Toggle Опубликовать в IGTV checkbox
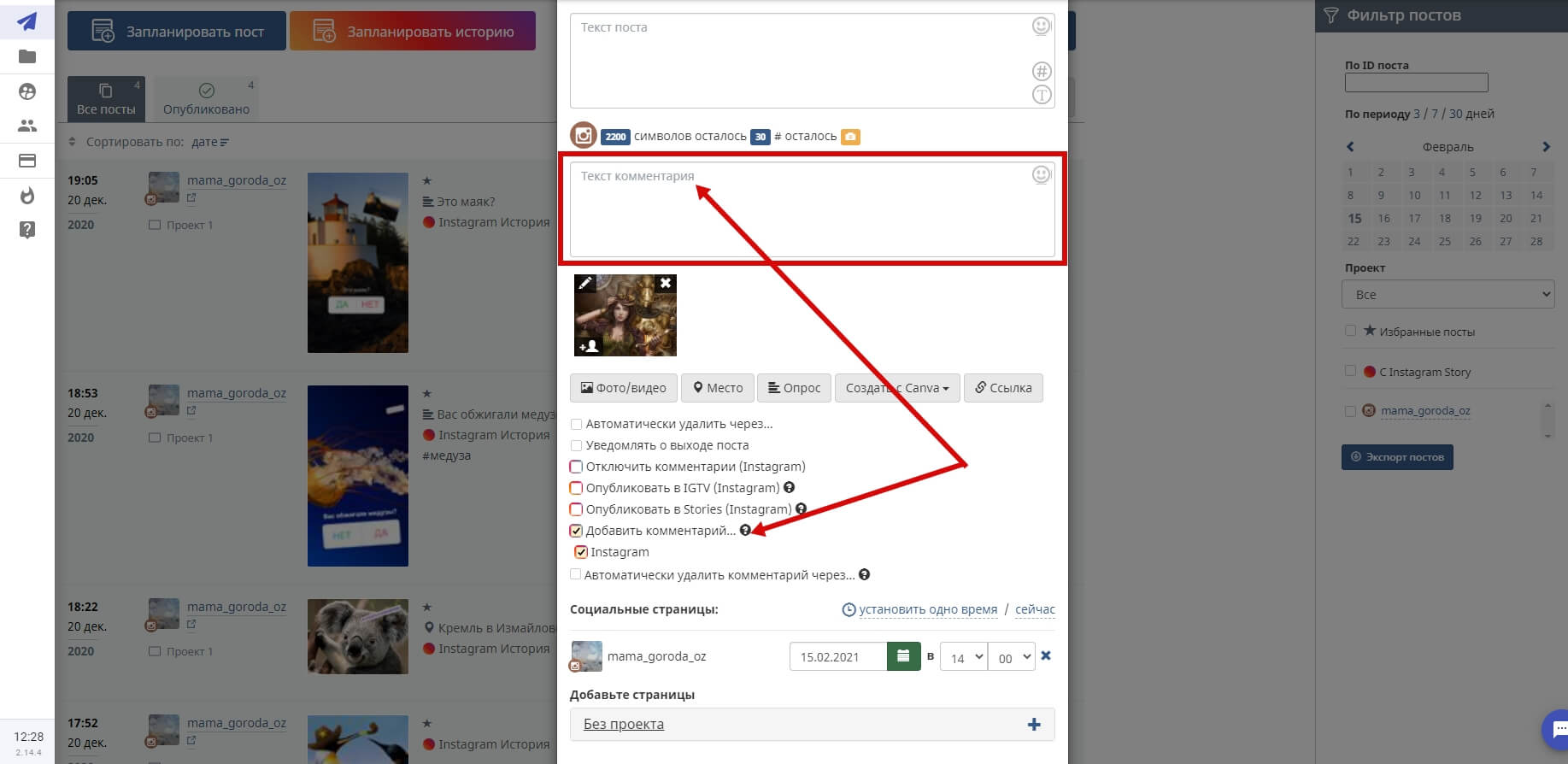Image resolution: width=1568 pixels, height=764 pixels. click(x=576, y=488)
